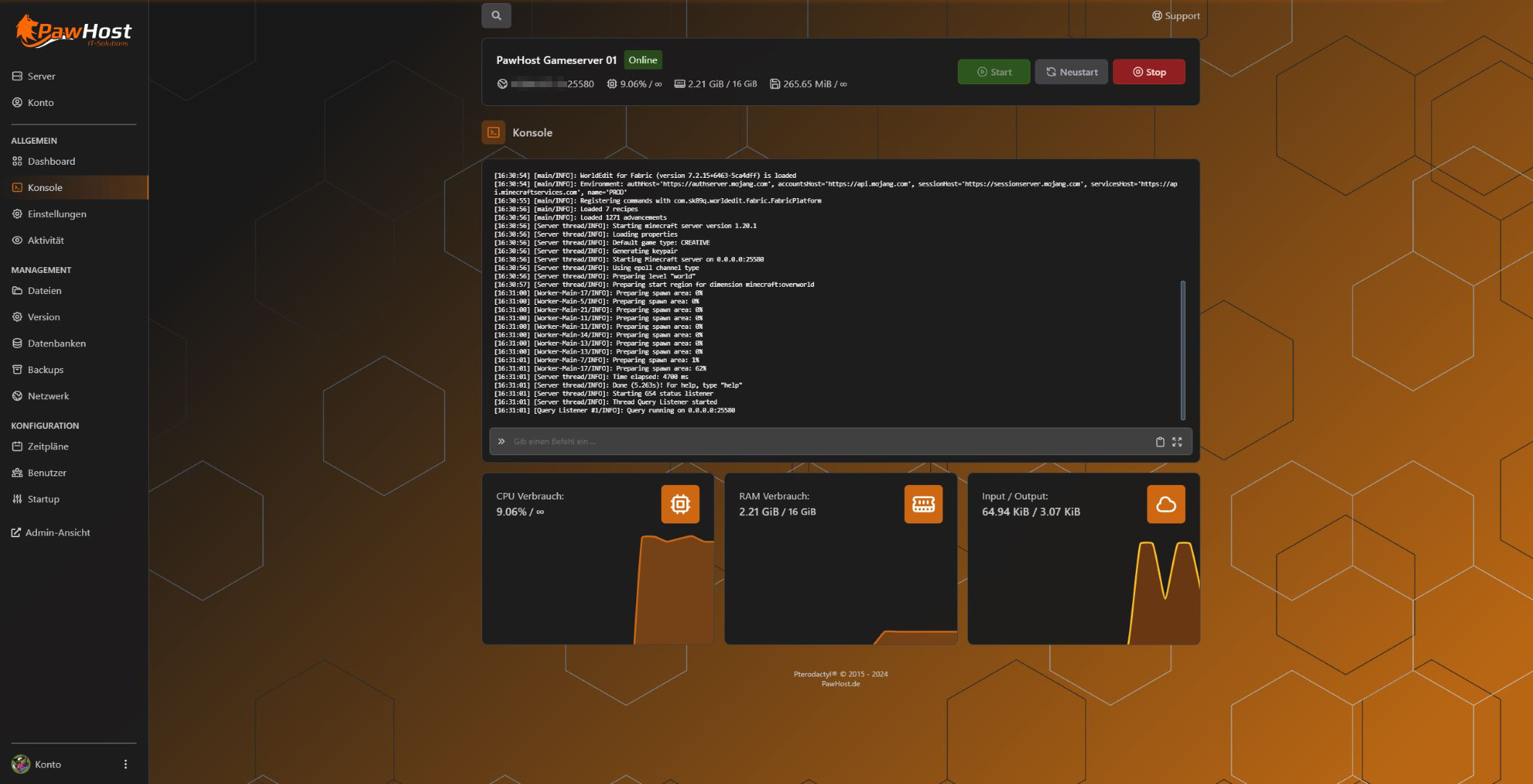Click the console vertical scrollbar
Image resolution: width=1533 pixels, height=784 pixels.
tap(1183, 350)
